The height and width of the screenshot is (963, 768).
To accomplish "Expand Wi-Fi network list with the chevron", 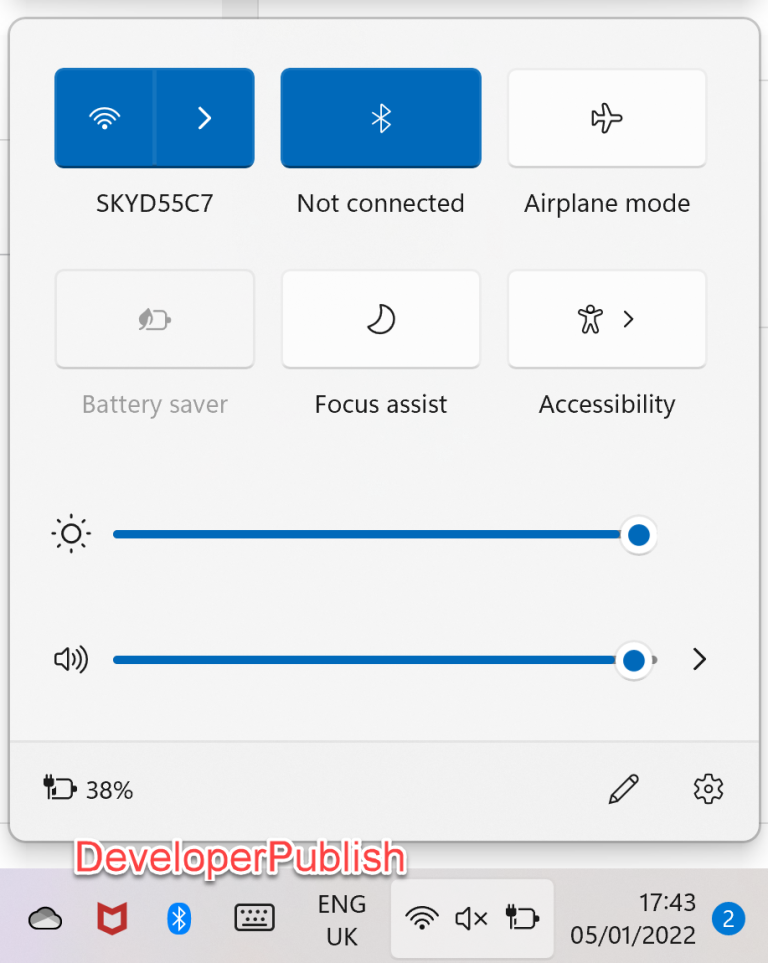I will (x=204, y=117).
